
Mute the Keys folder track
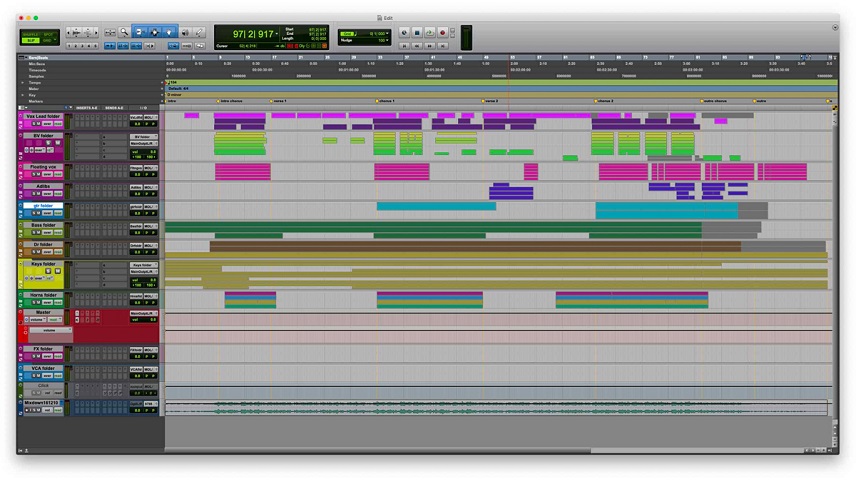pyautogui.click(x=57, y=271)
